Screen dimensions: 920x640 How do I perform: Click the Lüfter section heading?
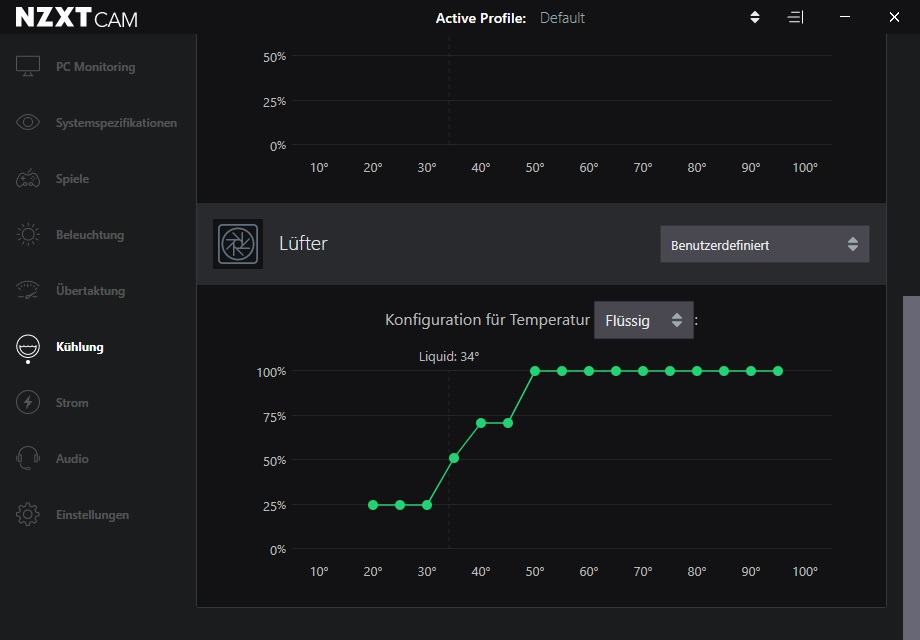click(303, 243)
